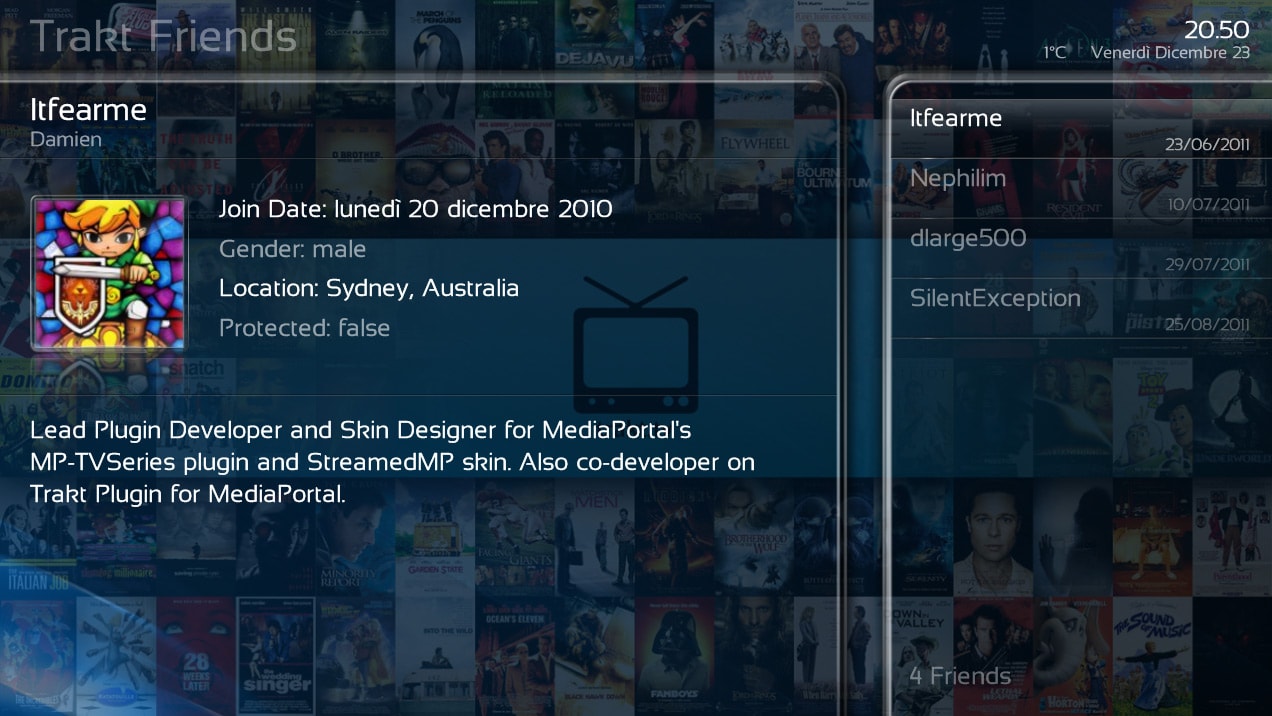Click the clock showing 20.50
Screen dimensions: 1272x716
pos(1217,29)
